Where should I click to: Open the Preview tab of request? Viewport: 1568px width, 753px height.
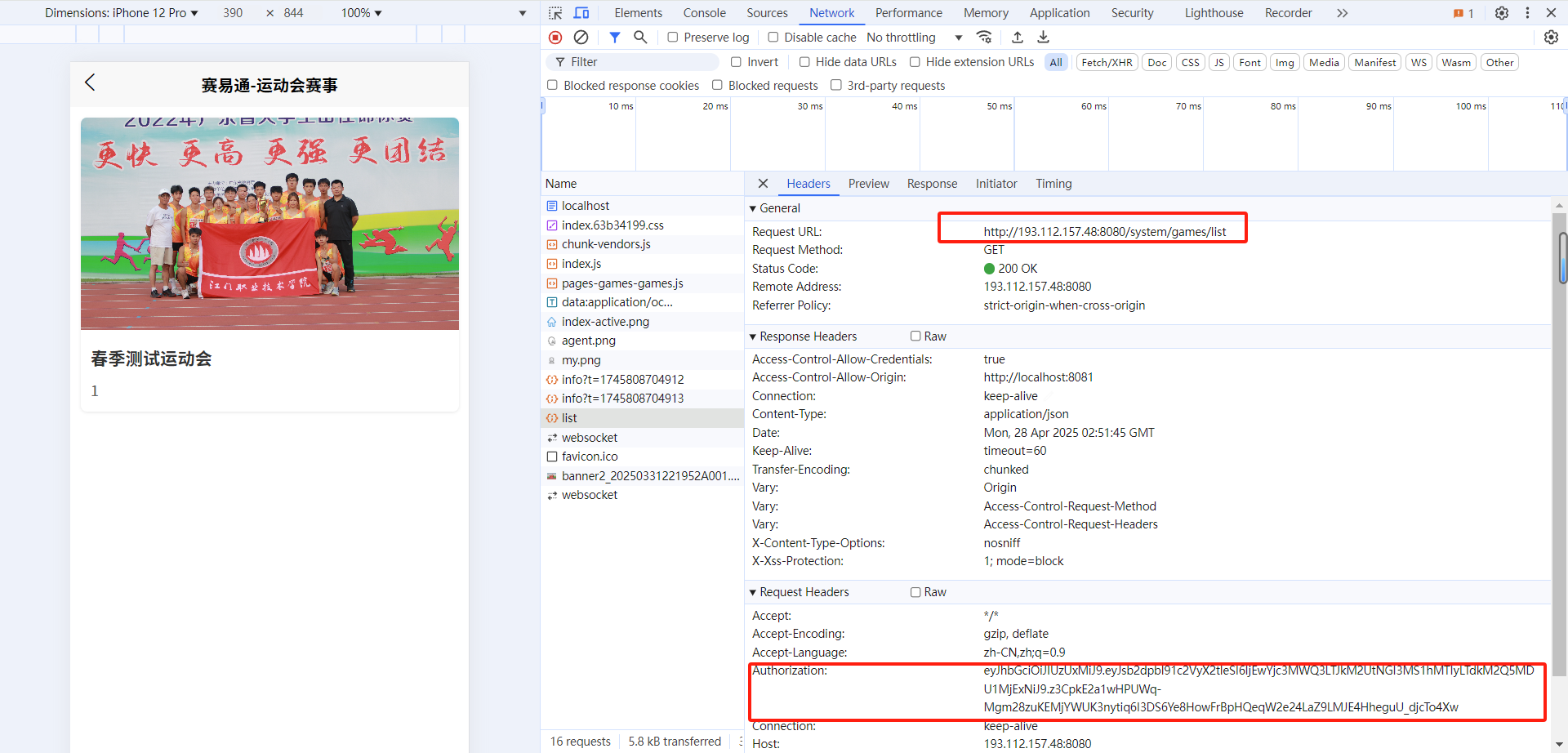point(868,184)
